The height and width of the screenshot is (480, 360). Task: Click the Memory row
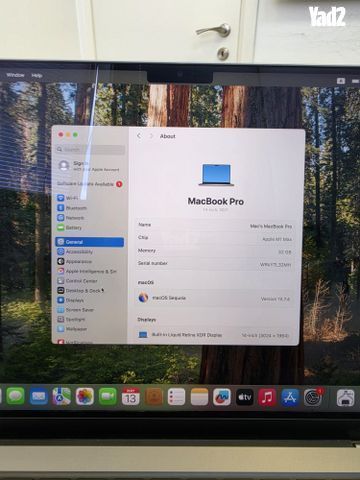[215, 251]
